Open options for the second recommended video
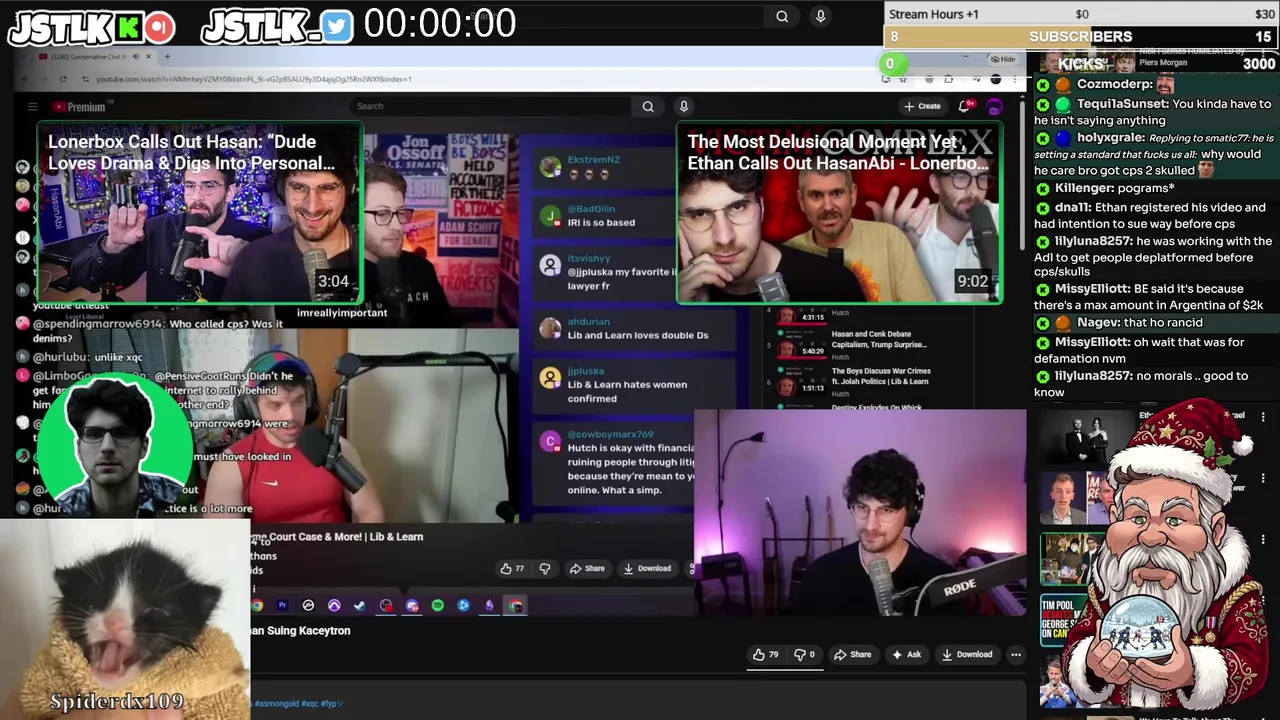The height and width of the screenshot is (720, 1280). click(1263, 478)
